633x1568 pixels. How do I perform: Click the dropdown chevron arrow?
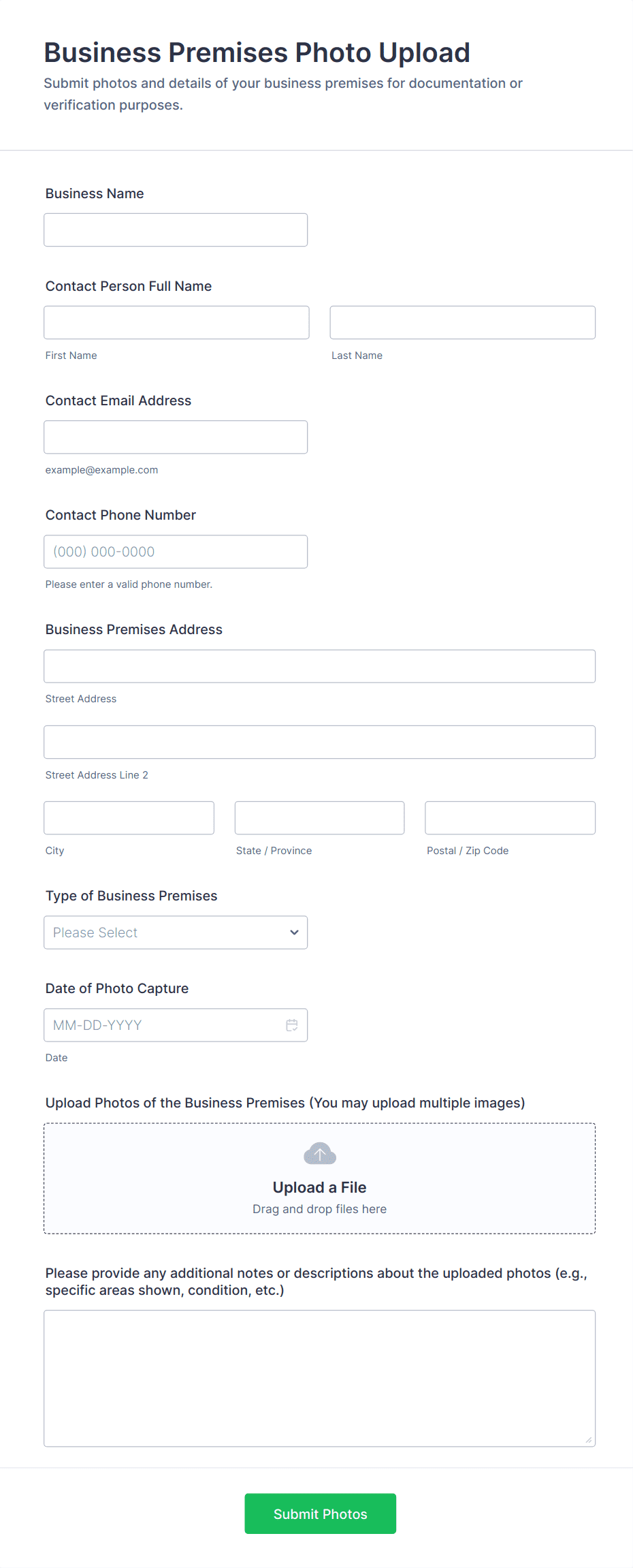click(294, 932)
